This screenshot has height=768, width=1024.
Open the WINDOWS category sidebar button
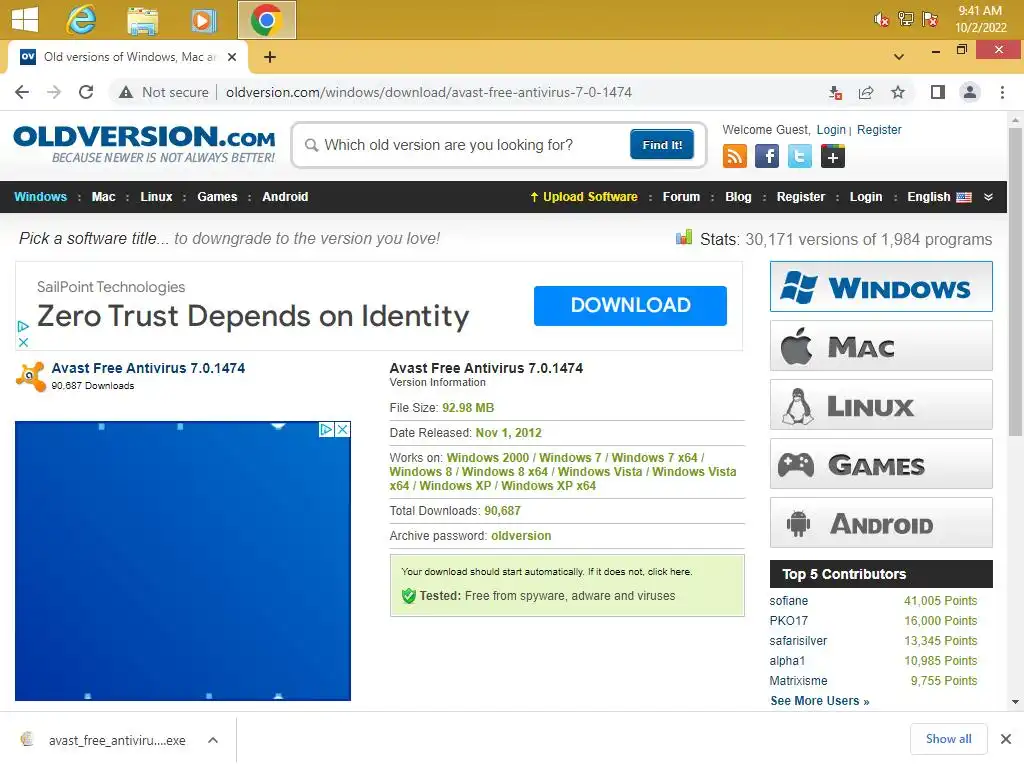tap(881, 287)
